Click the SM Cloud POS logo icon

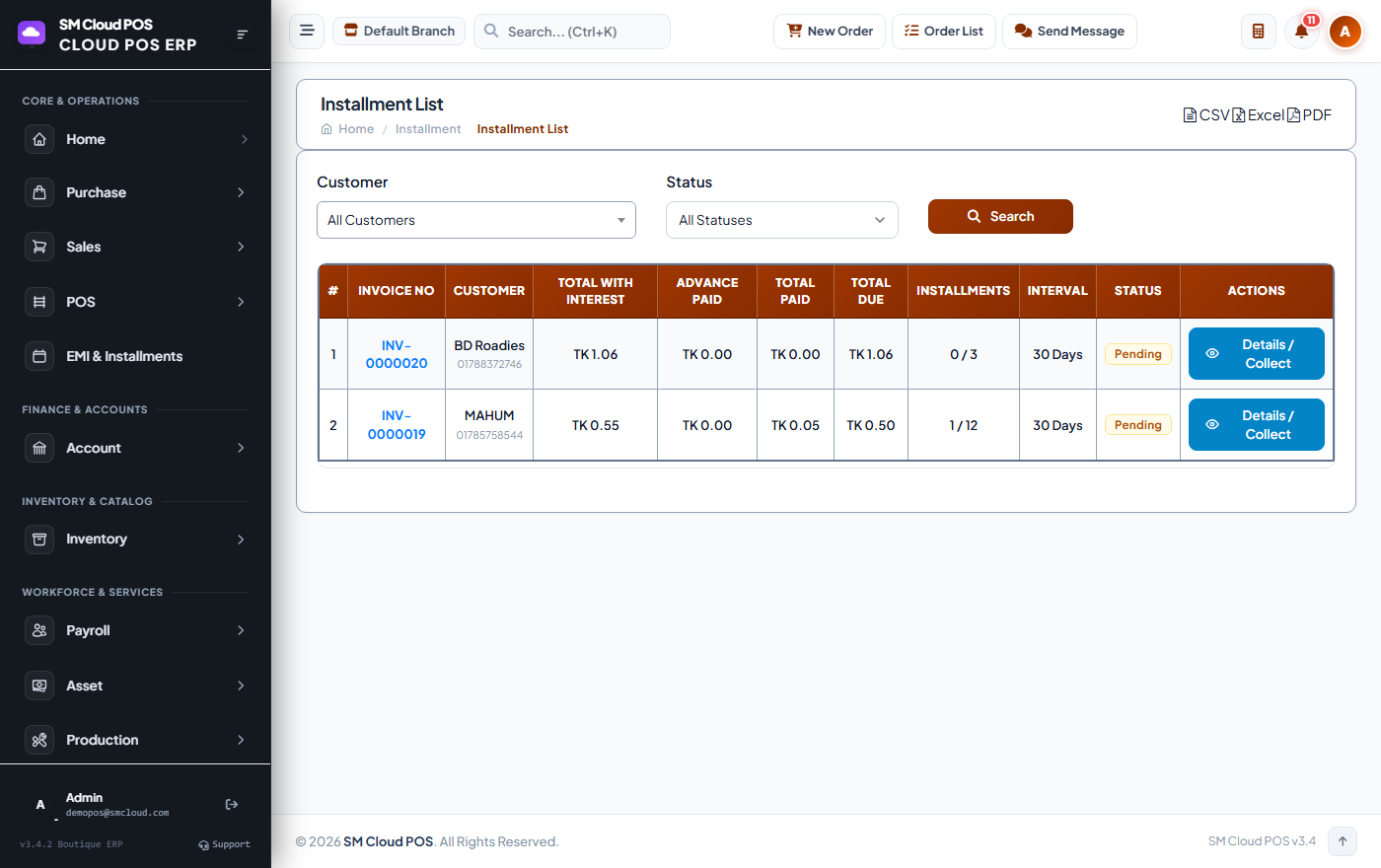coord(32,34)
